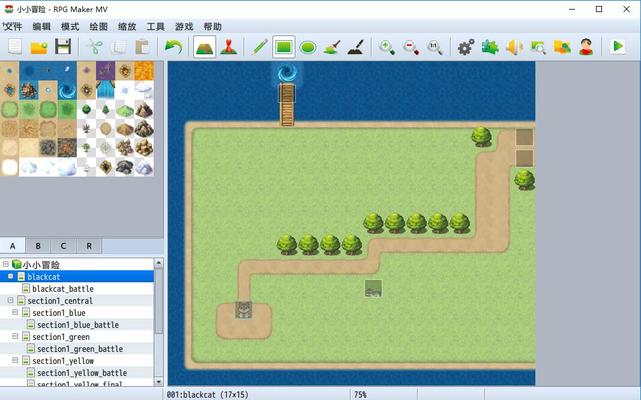Collapse the blackcat map node
This screenshot has width=641, height=400.
[x=11, y=276]
